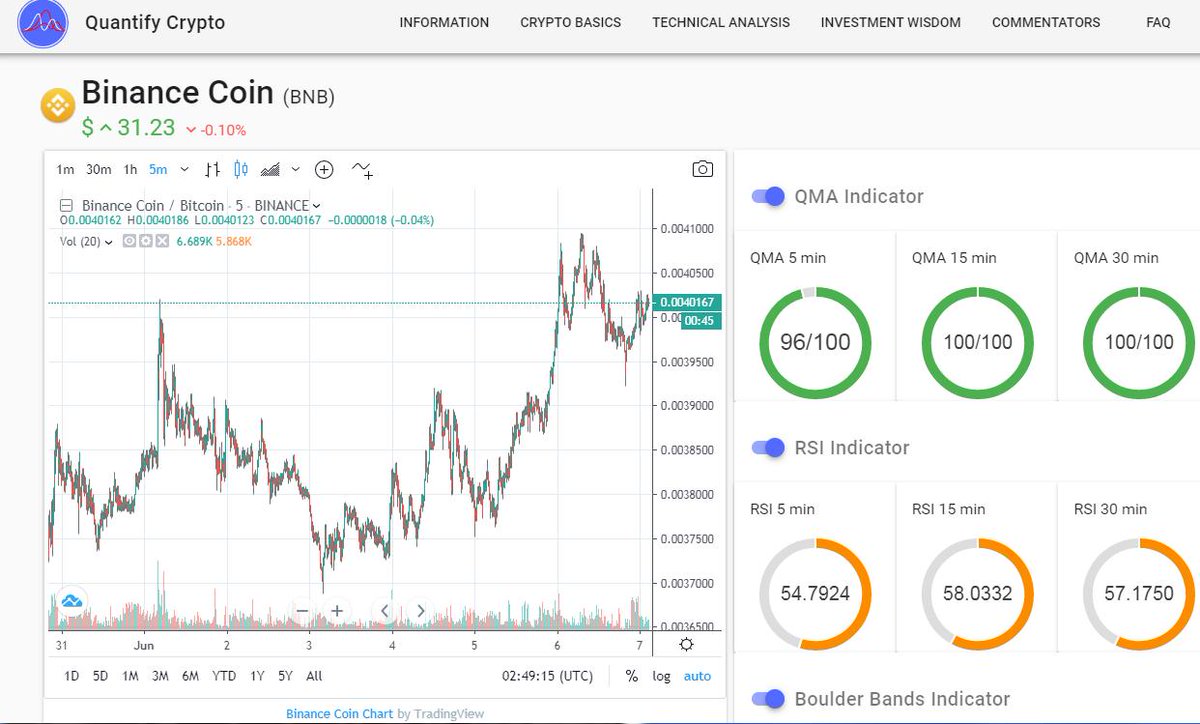Expand the Vol (20) indicator dropdown
The height and width of the screenshot is (724, 1200).
tap(109, 241)
